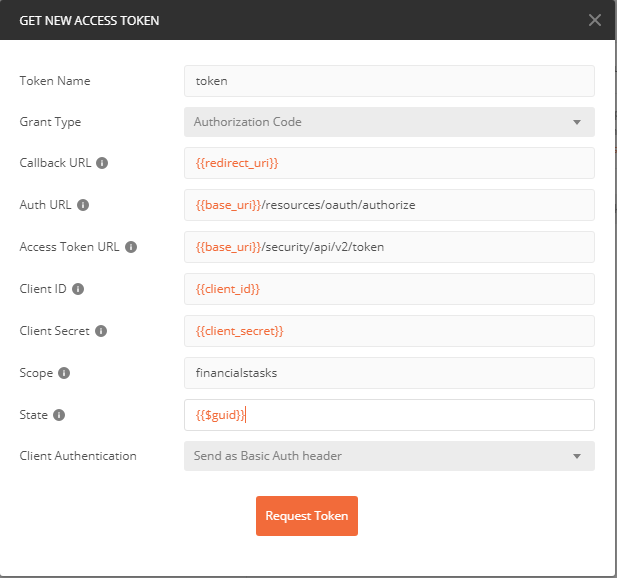Image resolution: width=617 pixels, height=579 pixels.
Task: Click info icon beside Access Token URL
Action: click(x=131, y=247)
